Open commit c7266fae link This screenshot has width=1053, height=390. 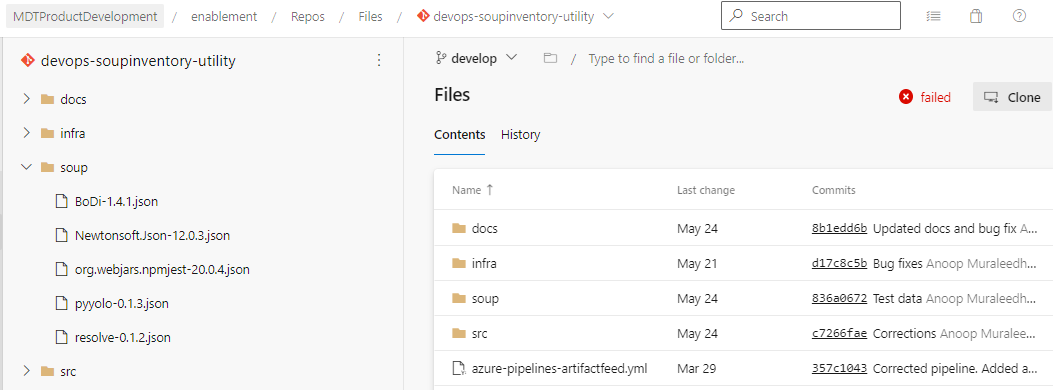pos(839,333)
